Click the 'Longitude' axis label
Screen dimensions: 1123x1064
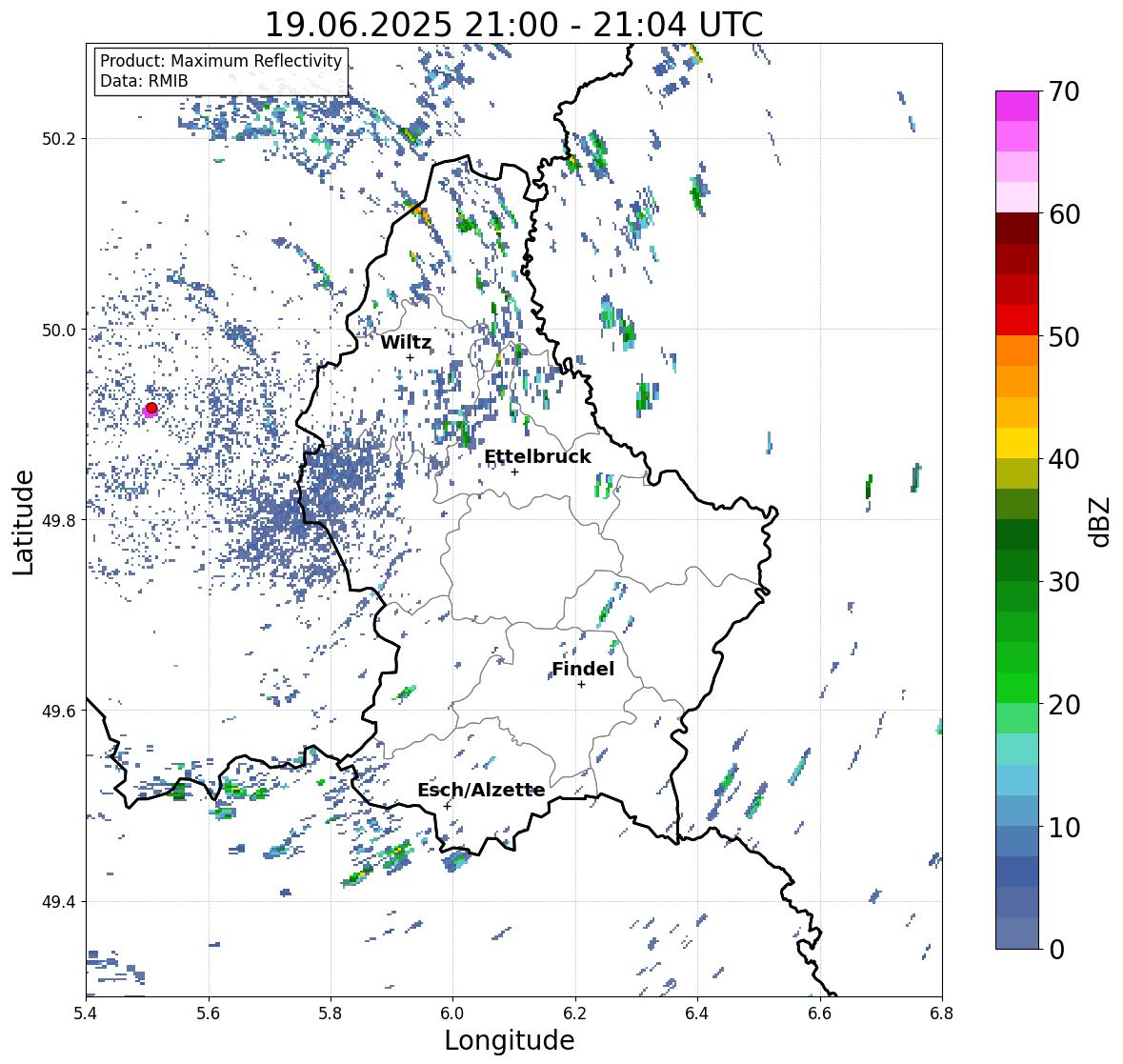[x=510, y=1040]
